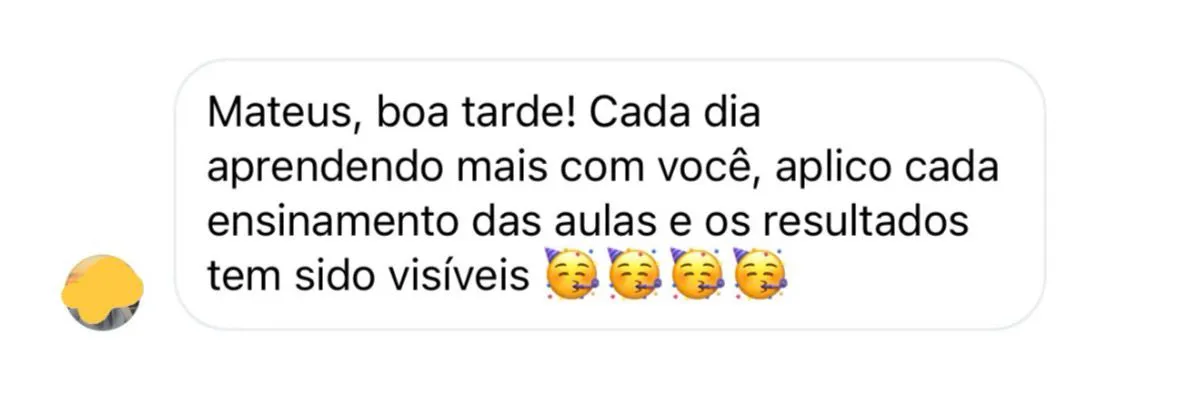This screenshot has height=416, width=1193.
Task: Select the second party-face emoji in message
Action: pyautogui.click(x=635, y=273)
